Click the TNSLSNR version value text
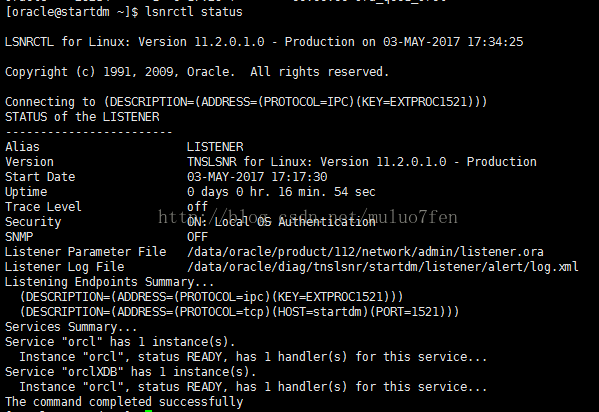The height and width of the screenshot is (412, 599). 362,162
